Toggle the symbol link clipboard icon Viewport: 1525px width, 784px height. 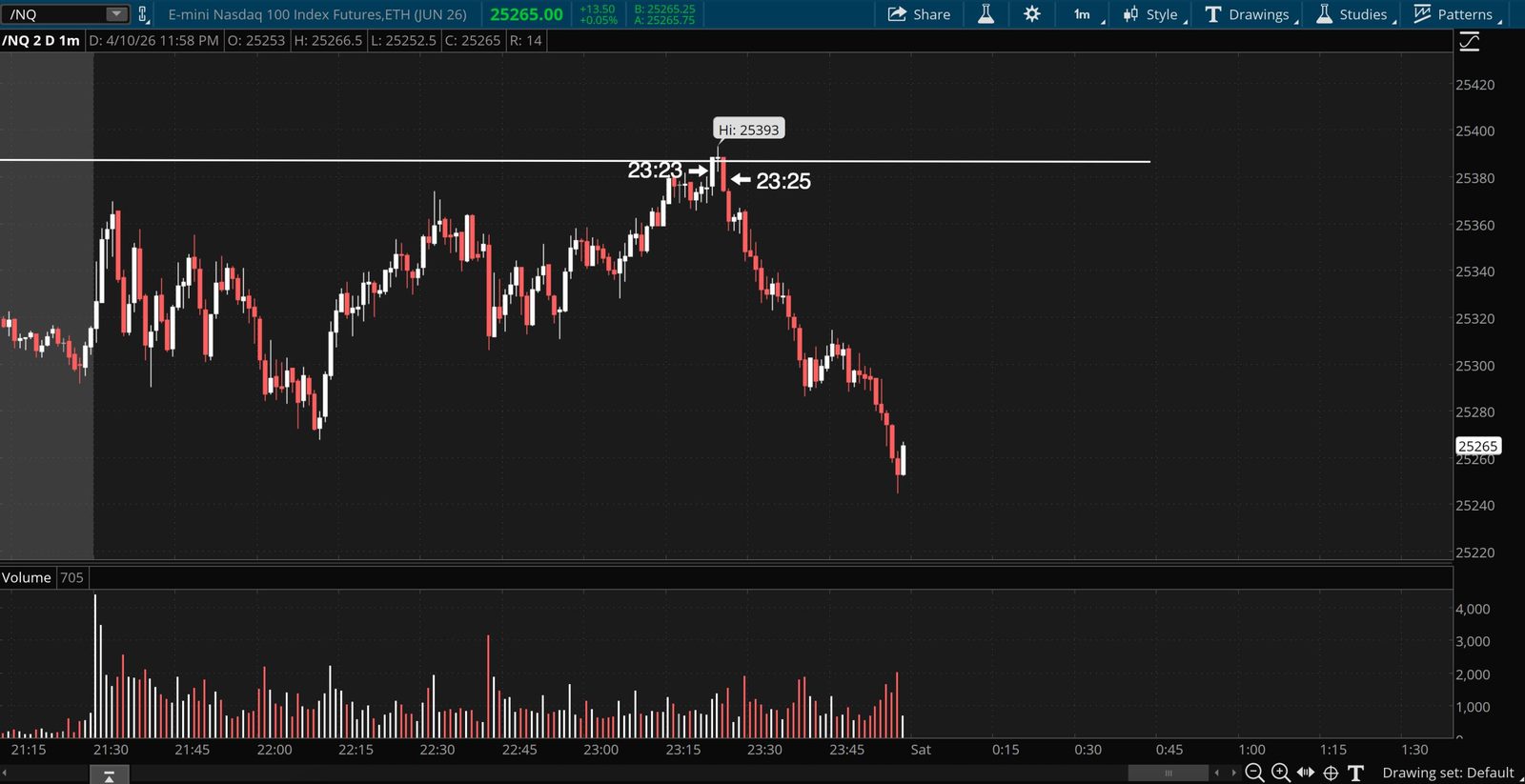(143, 14)
